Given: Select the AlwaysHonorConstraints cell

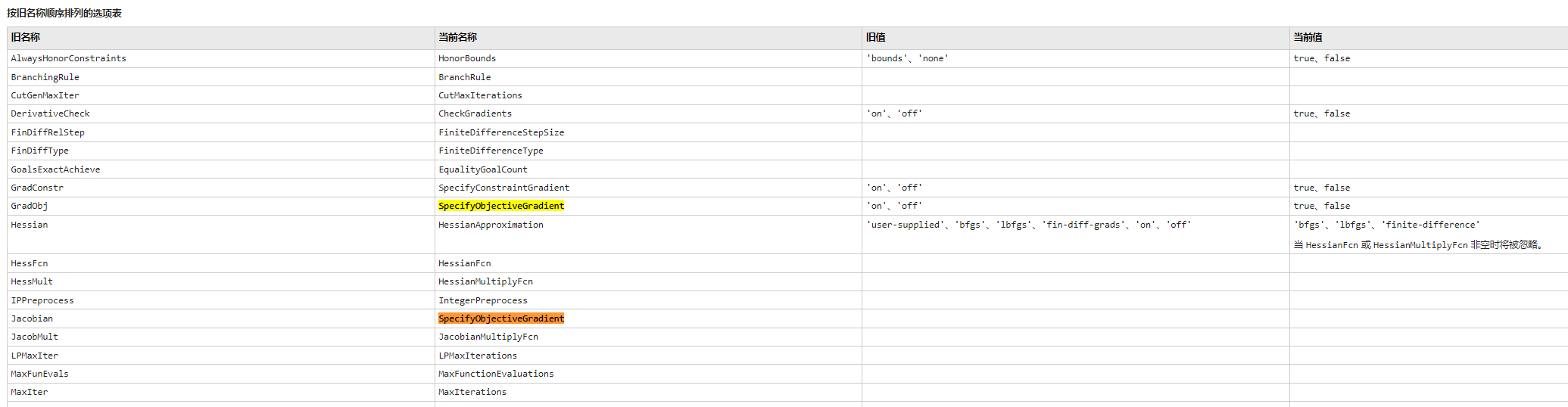Looking at the screenshot, I should click(69, 58).
